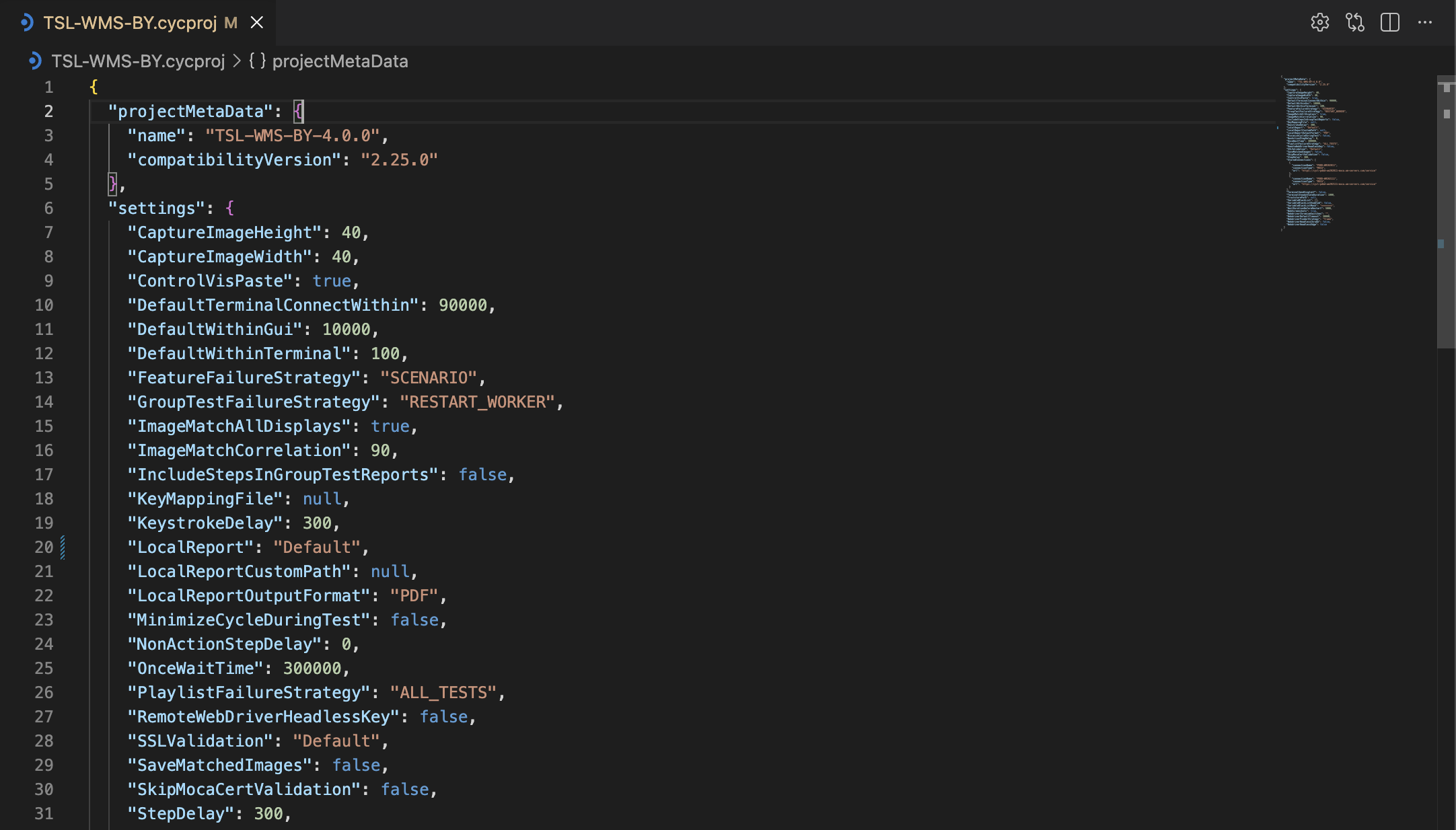Click the OnceWaitTime value 300000
1456x830 pixels.
[312, 669]
